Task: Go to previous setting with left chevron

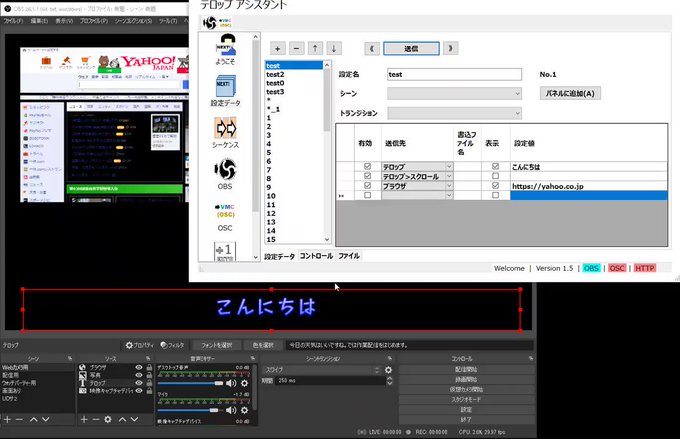Action: [372, 48]
